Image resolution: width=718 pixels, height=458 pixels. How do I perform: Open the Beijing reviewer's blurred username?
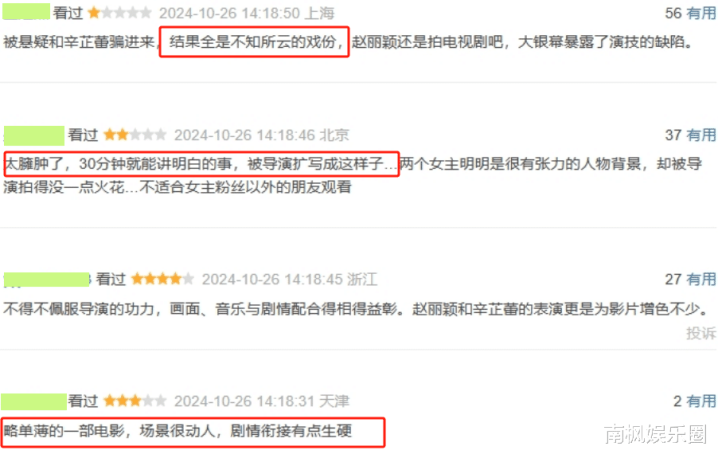(34, 136)
